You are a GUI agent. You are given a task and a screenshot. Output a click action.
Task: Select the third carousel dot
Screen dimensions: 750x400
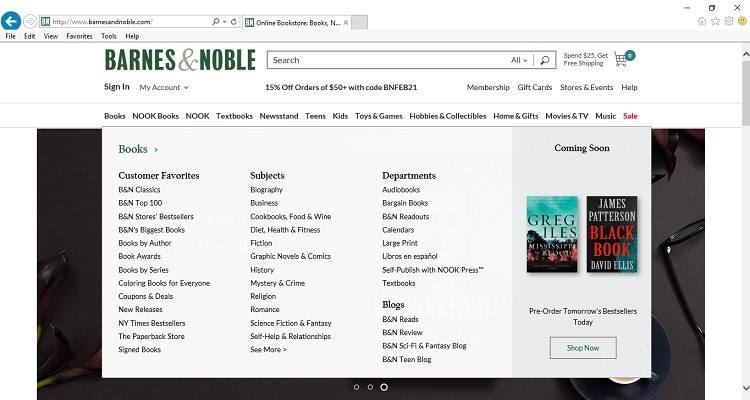[384, 387]
